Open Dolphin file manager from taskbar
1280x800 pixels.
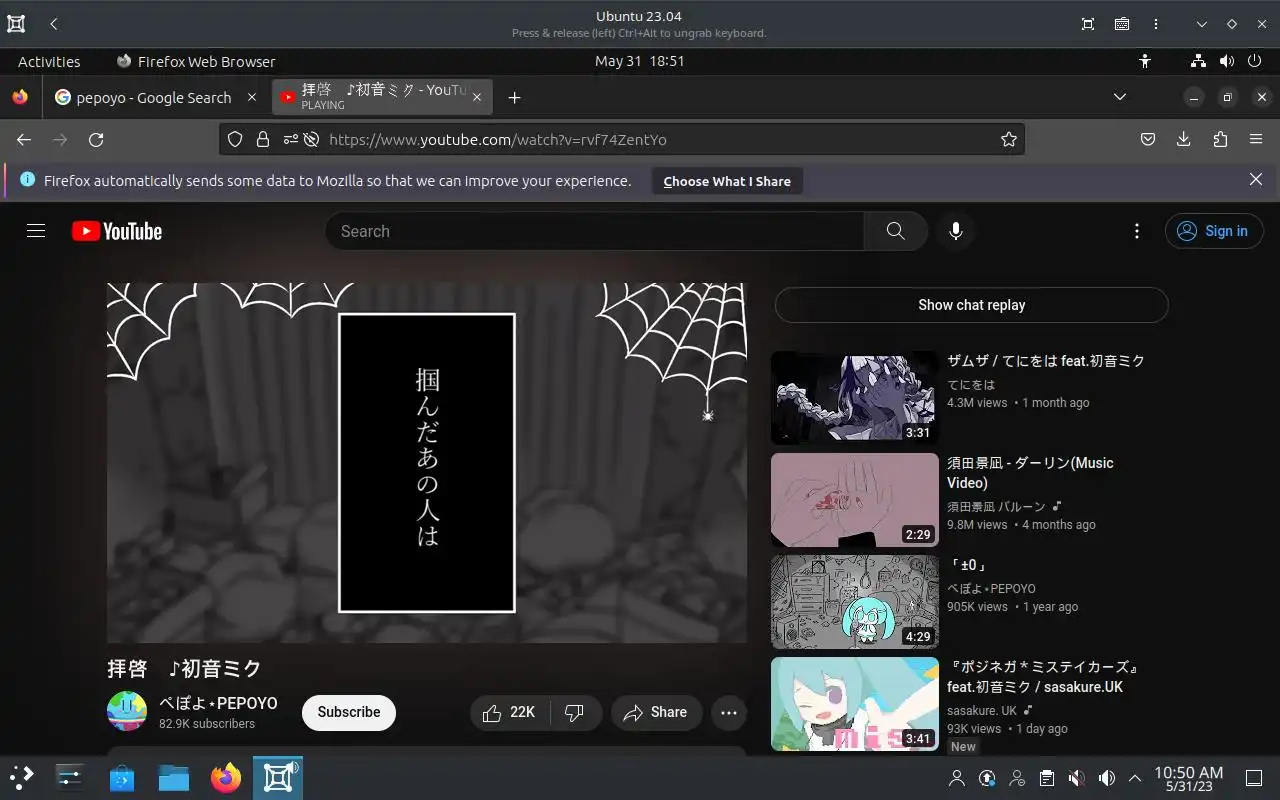(174, 777)
